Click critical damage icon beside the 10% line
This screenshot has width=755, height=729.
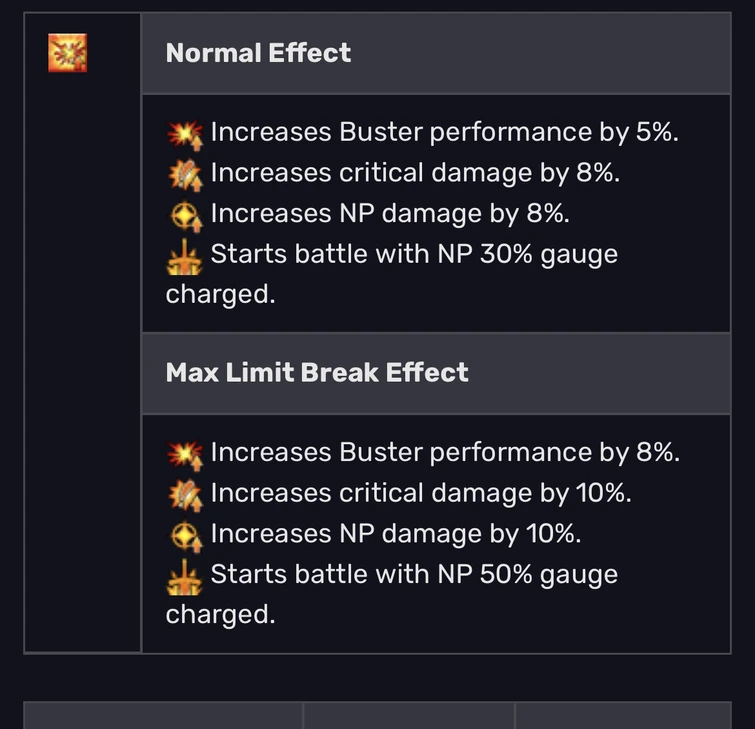tap(185, 494)
